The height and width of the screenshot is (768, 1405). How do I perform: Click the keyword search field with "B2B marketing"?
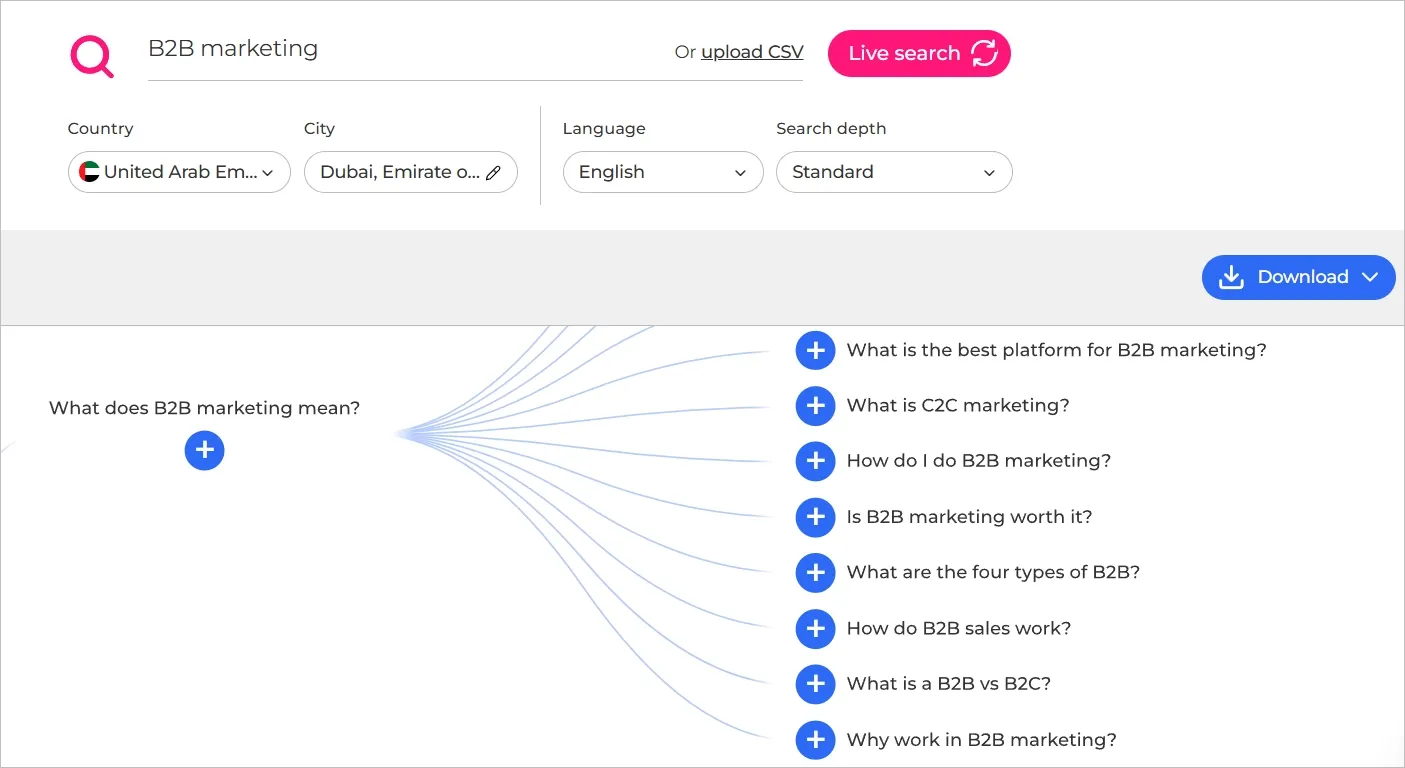point(400,49)
